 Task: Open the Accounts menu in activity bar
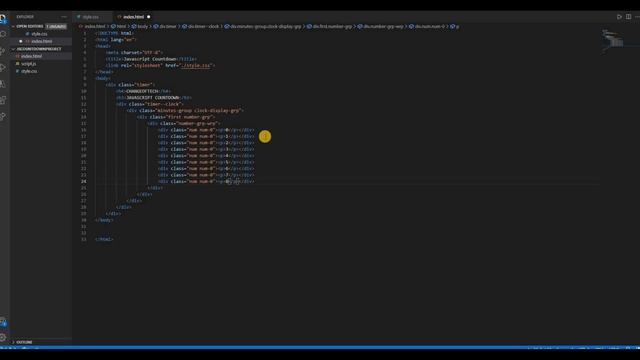(3, 322)
